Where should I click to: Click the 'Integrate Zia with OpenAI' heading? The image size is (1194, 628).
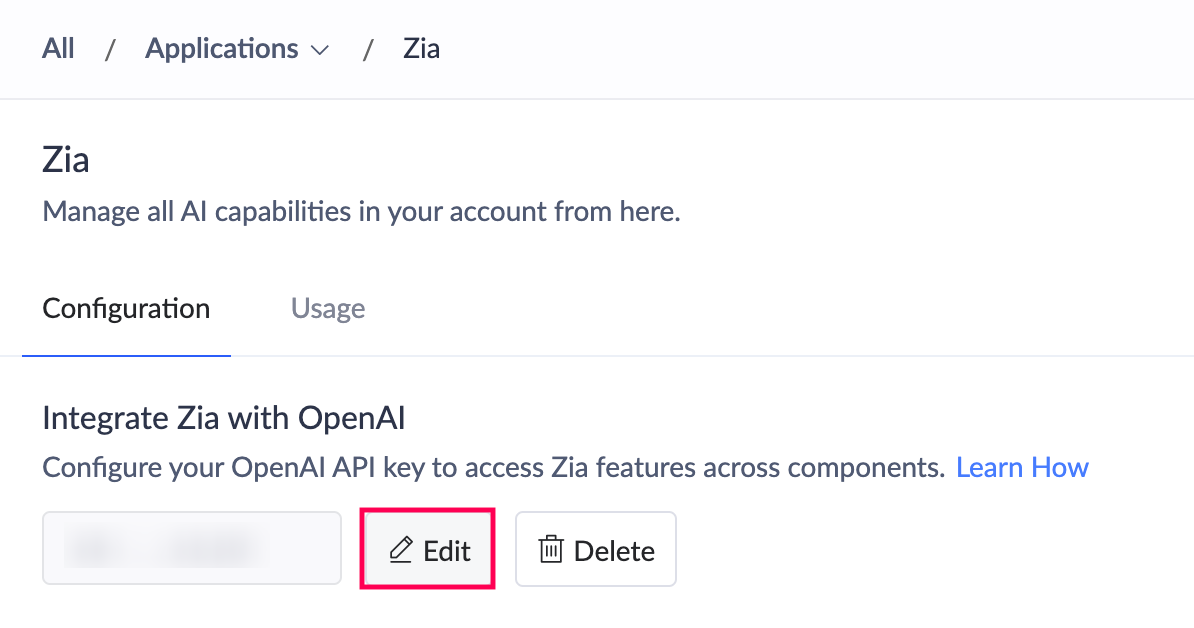pyautogui.click(x=224, y=418)
